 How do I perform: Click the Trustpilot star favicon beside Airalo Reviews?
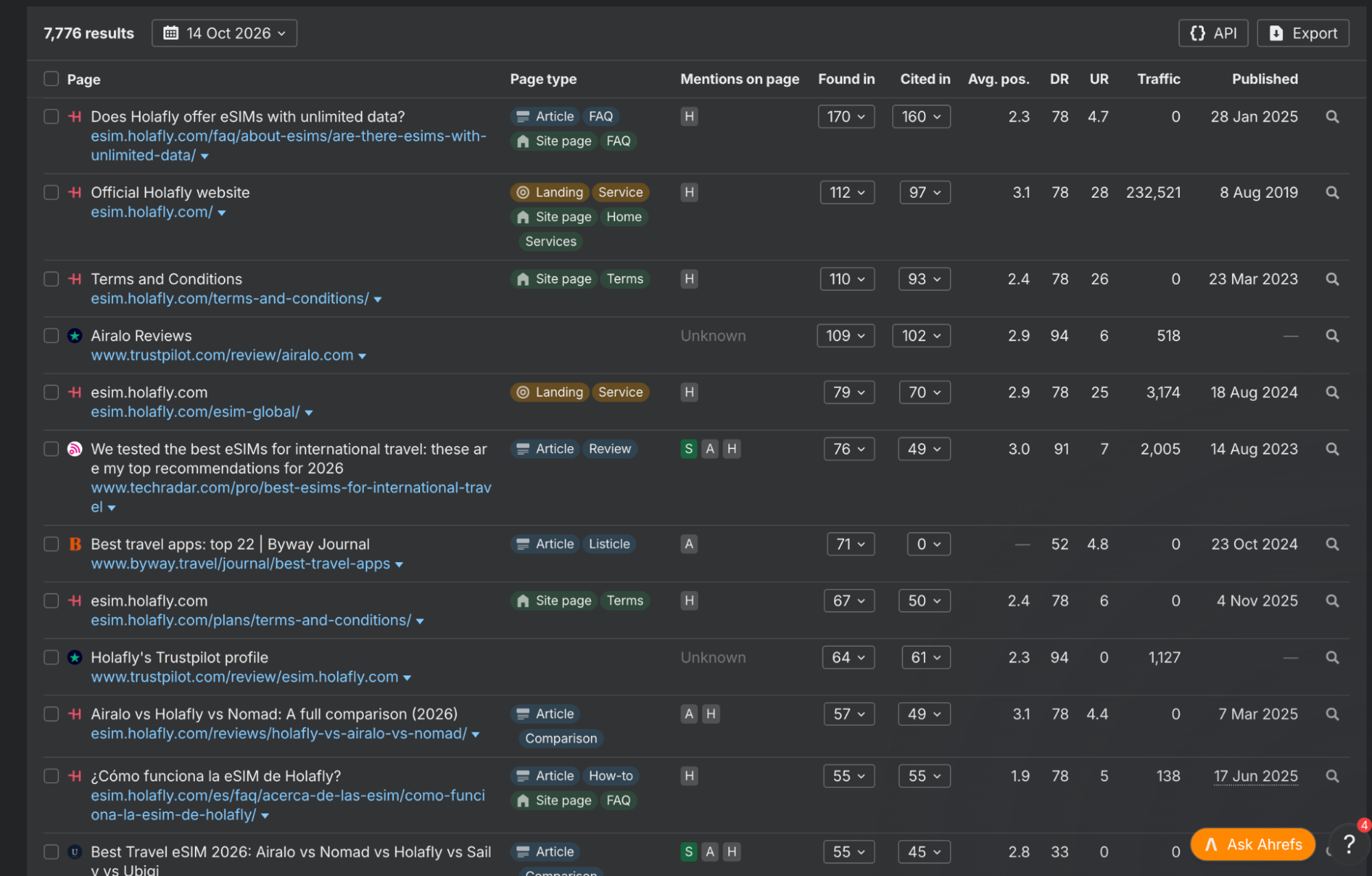(x=75, y=336)
